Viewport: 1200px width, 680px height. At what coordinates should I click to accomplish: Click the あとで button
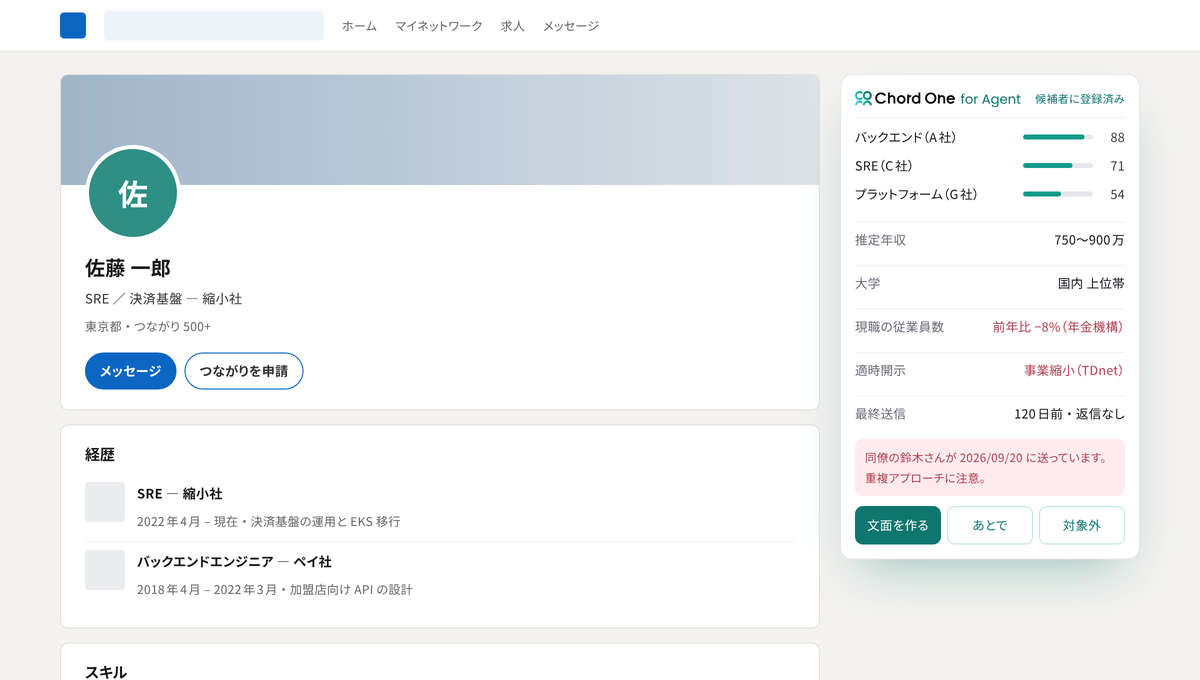[990, 525]
